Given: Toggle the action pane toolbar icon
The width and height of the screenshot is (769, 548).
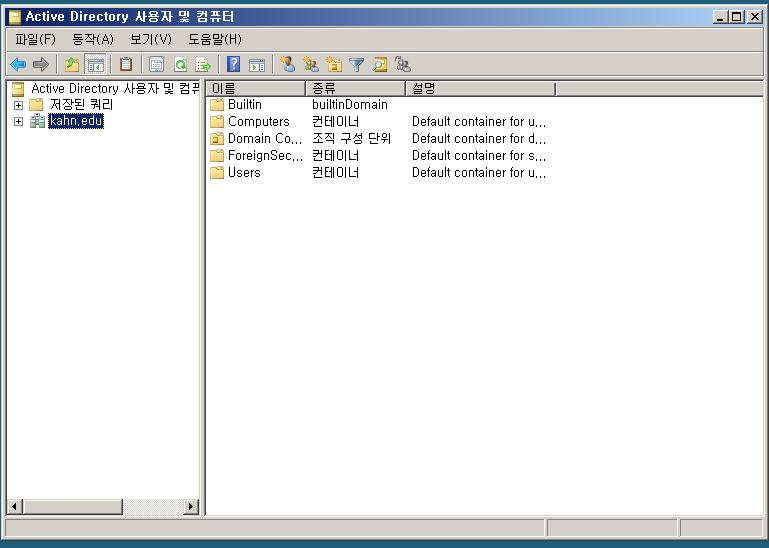Looking at the screenshot, I should [x=257, y=64].
